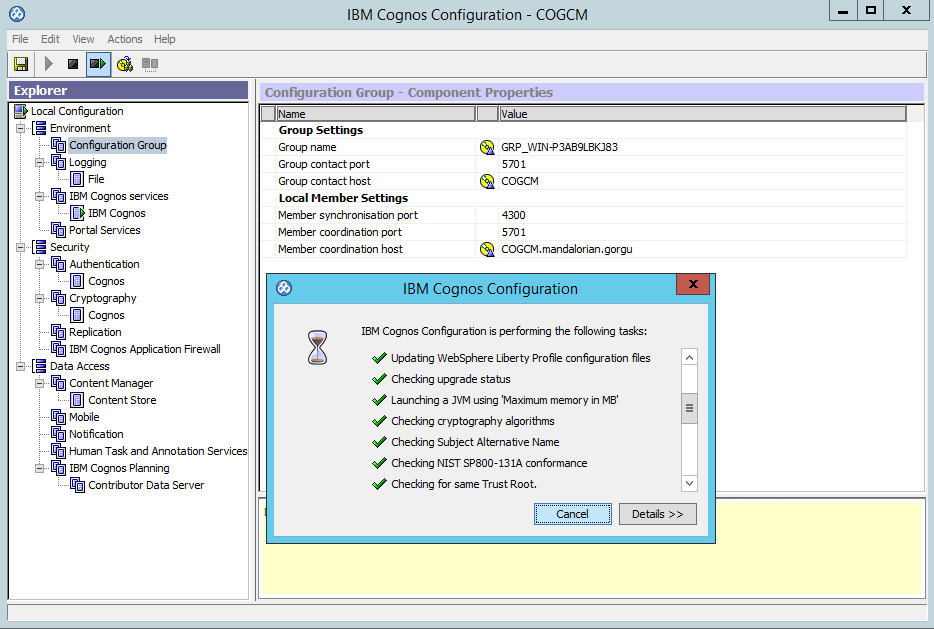Click the Save configuration toolbar icon

point(21,64)
